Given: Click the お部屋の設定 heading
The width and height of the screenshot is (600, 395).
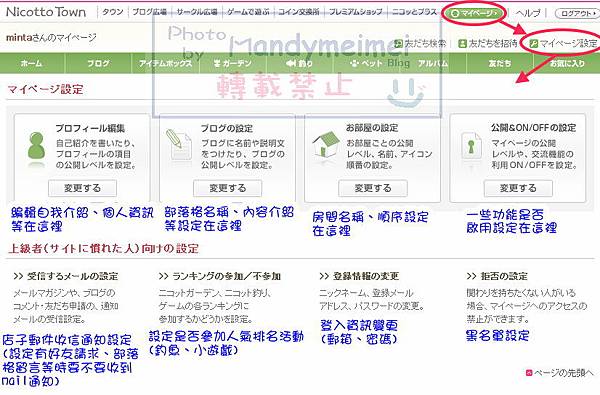Looking at the screenshot, I should pyautogui.click(x=372, y=127).
